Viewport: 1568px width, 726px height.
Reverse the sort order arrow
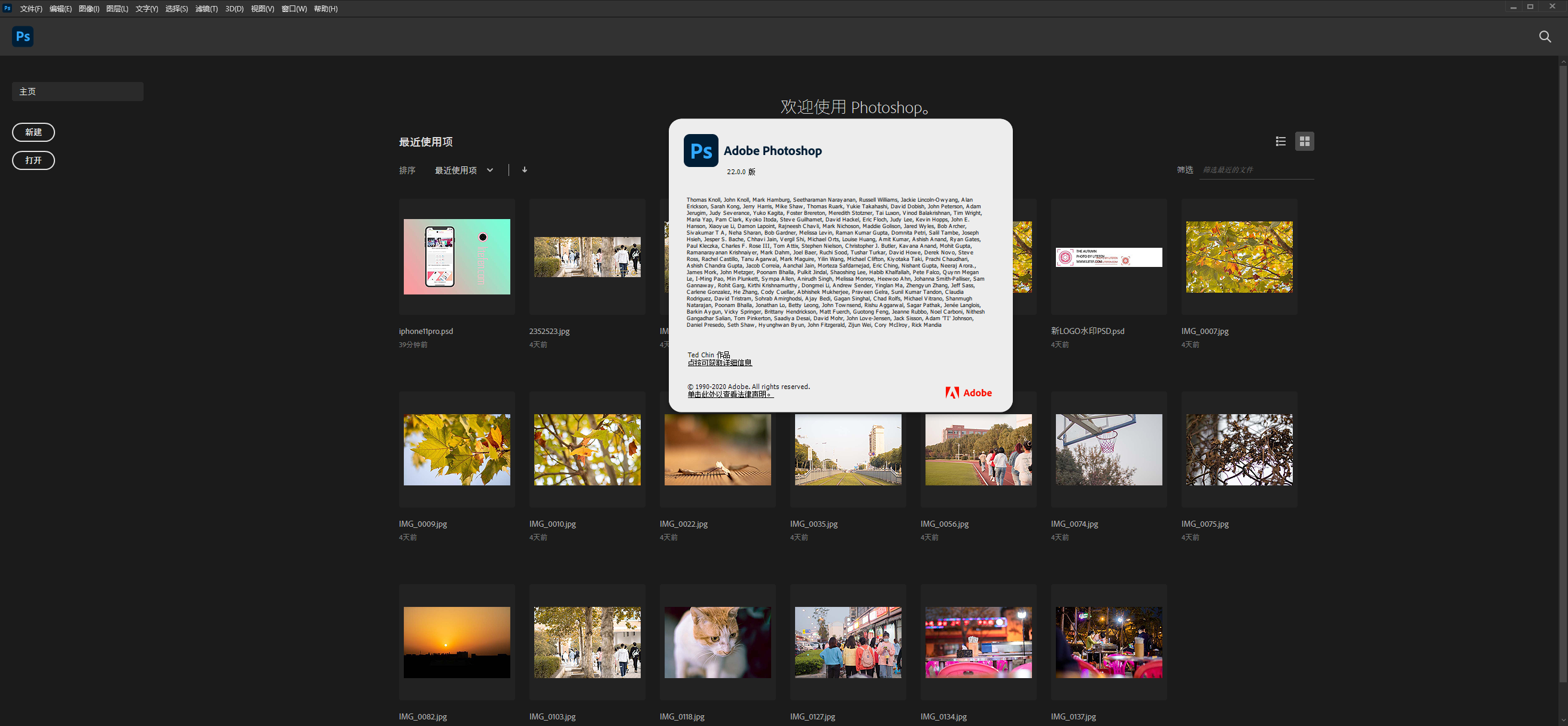click(524, 170)
